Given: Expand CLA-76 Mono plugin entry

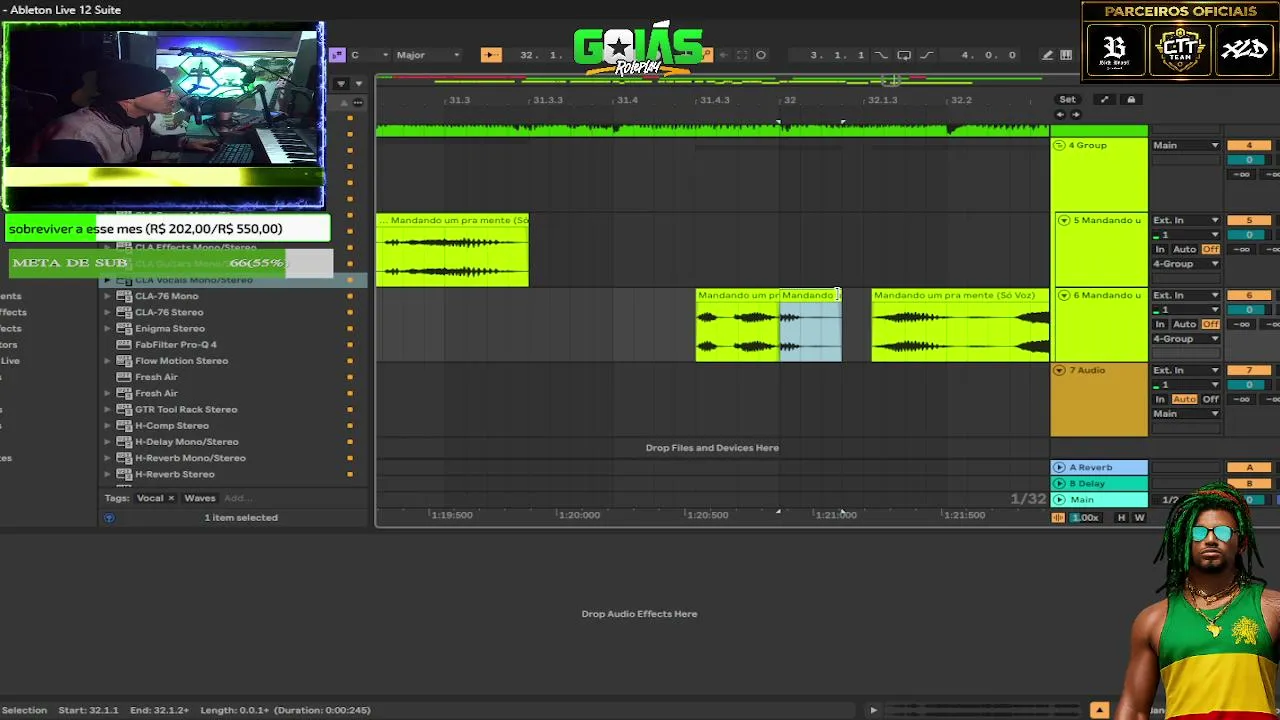Looking at the screenshot, I should tap(107, 297).
